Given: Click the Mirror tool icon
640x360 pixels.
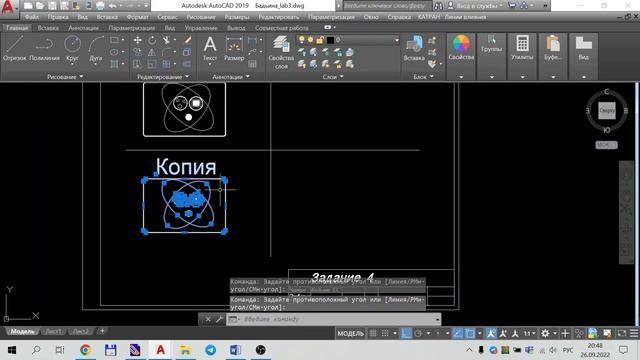Looking at the screenshot, I should tap(152, 52).
